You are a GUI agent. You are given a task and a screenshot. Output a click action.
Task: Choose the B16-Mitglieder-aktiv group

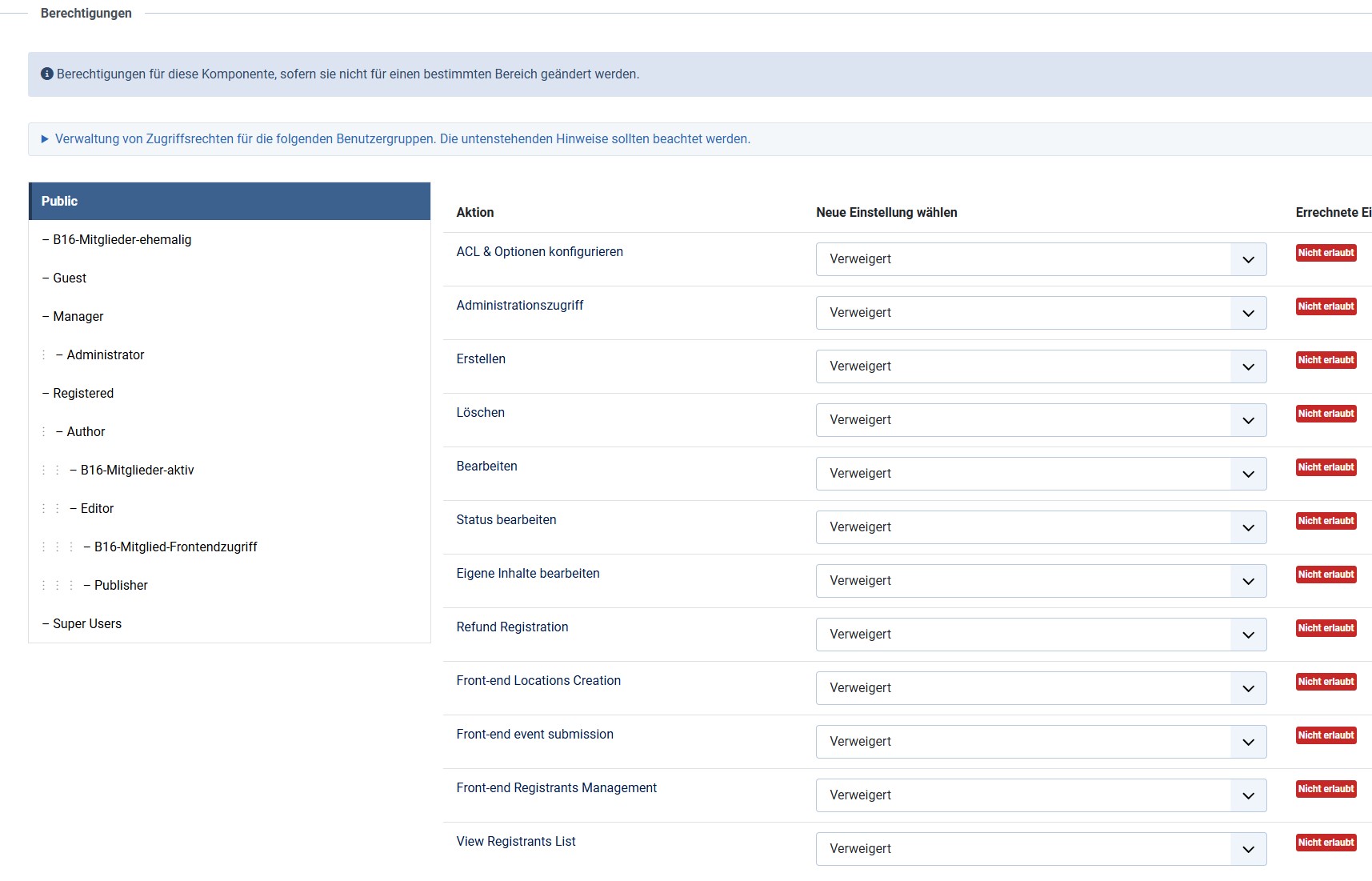click(x=137, y=471)
